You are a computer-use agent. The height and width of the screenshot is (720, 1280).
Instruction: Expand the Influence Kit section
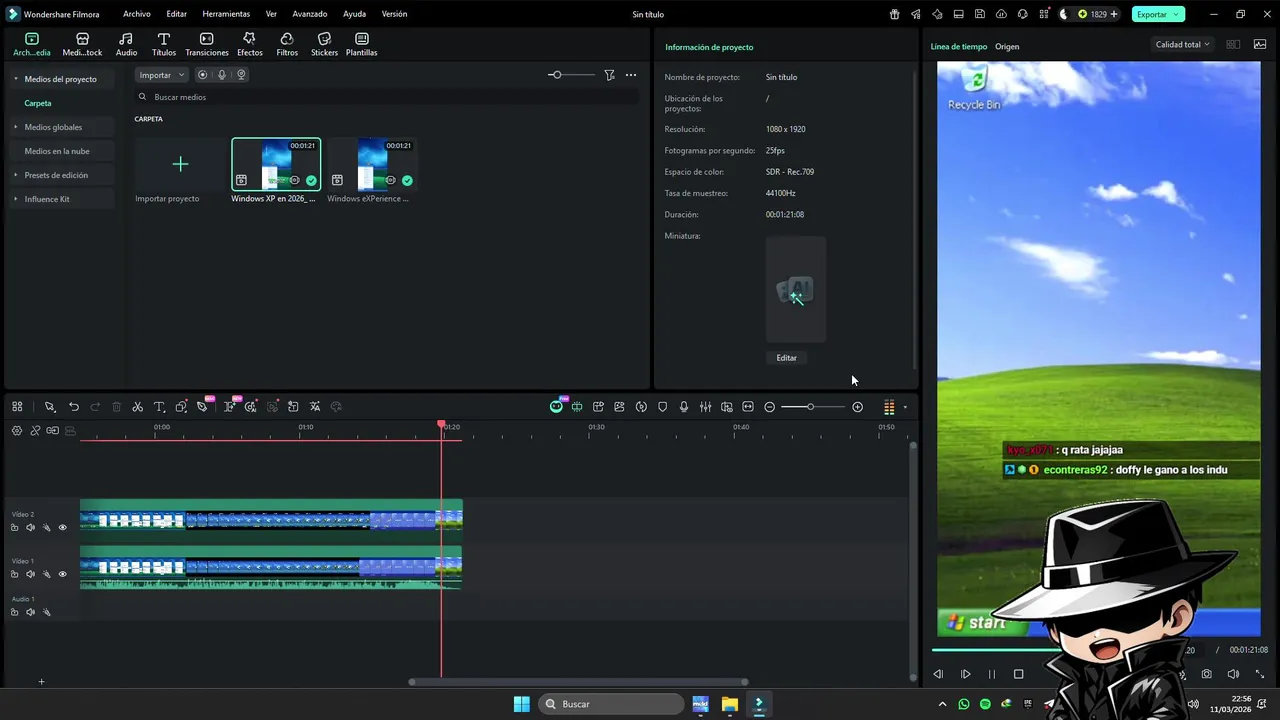(15, 199)
